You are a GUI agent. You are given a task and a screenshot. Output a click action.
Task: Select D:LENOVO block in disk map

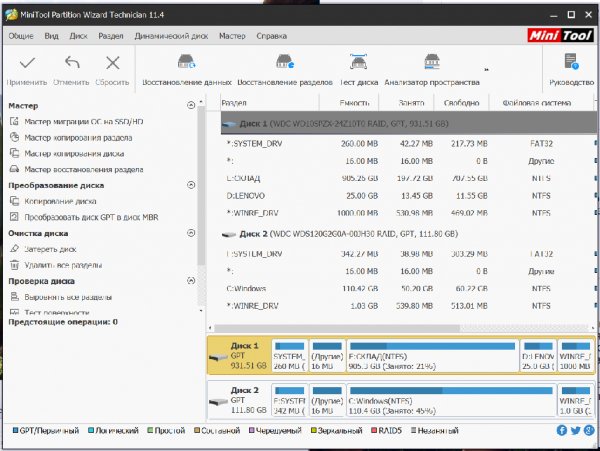click(x=538, y=356)
